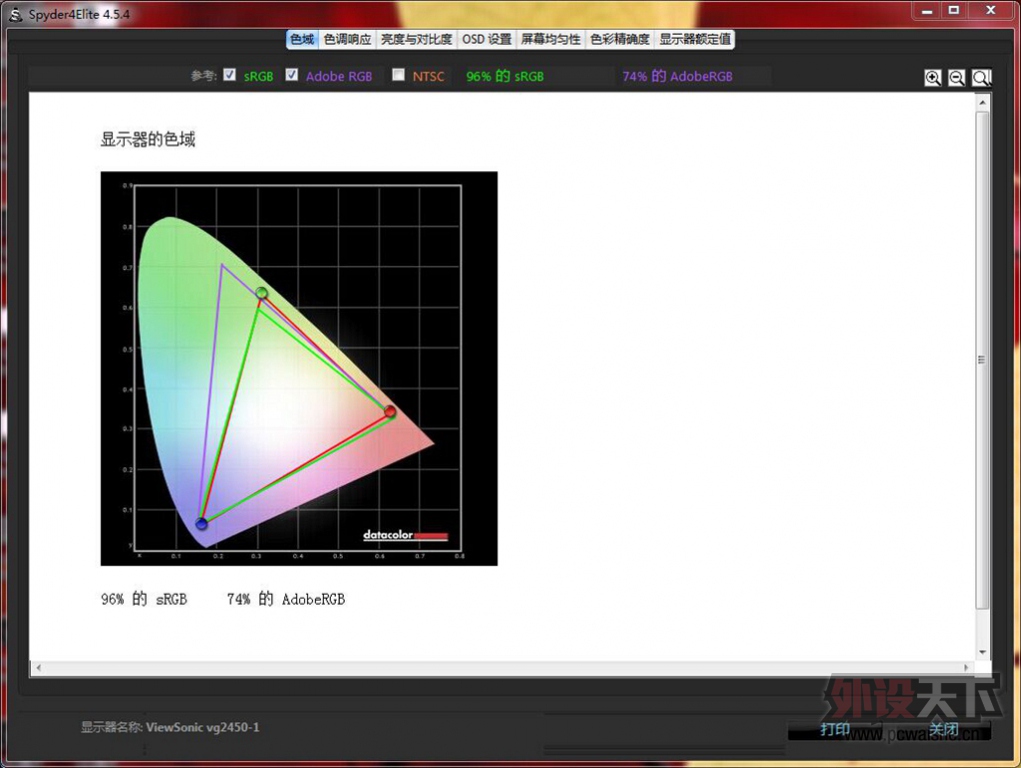Uncheck the sRGB reference checkbox
Screen dimensions: 1021x768
click(x=229, y=75)
